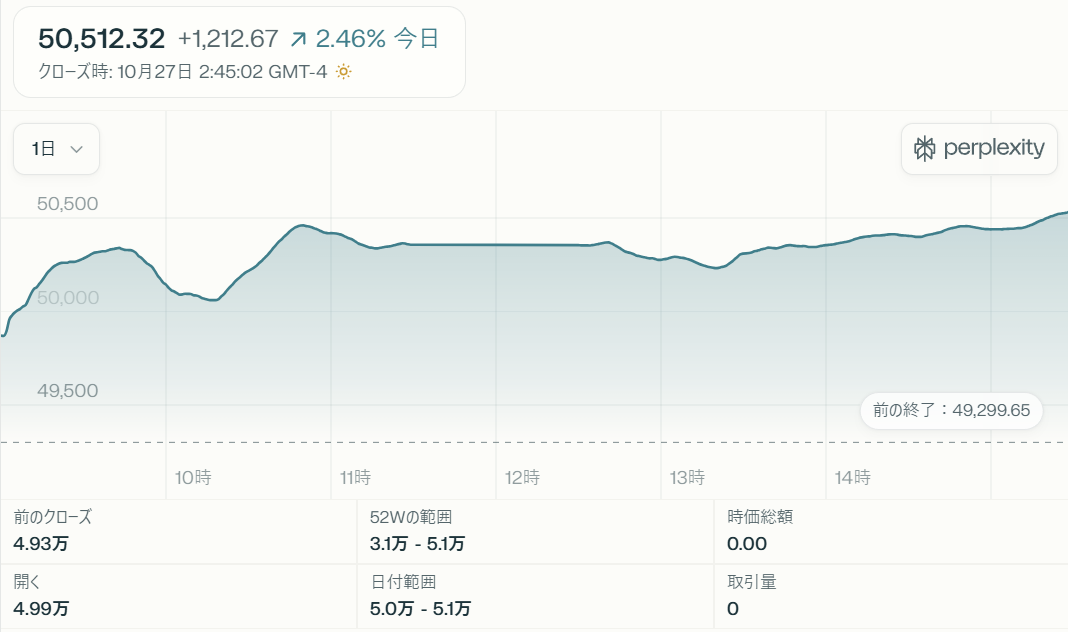
Task: Click the chevron arrow next to 1日
Action: click(x=76, y=149)
